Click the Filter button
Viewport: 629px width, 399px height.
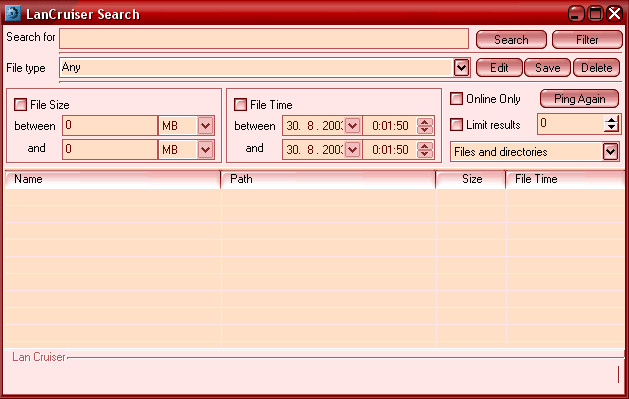[587, 40]
